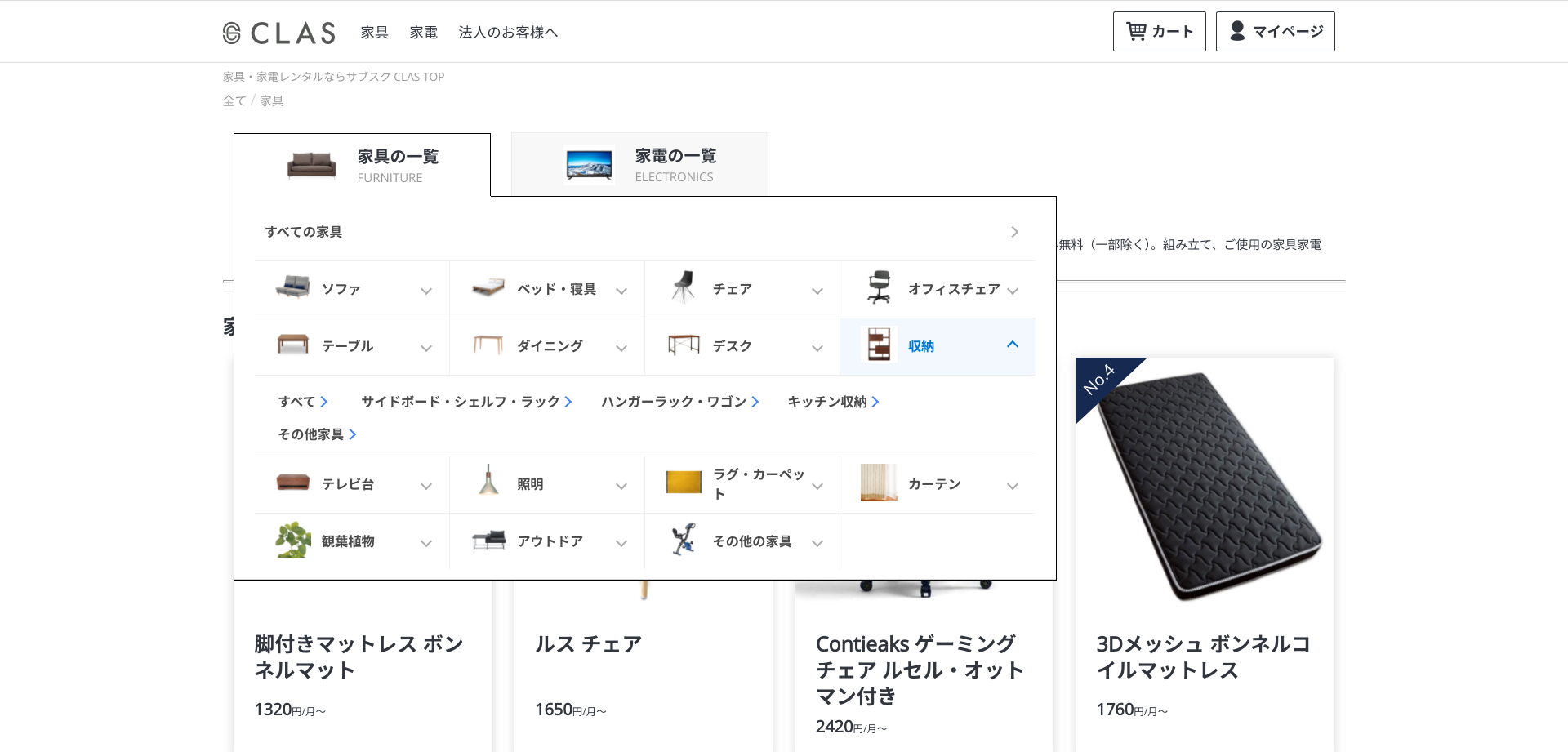Click the デスク desk icon
Screen dimensions: 1568x752
point(684,345)
